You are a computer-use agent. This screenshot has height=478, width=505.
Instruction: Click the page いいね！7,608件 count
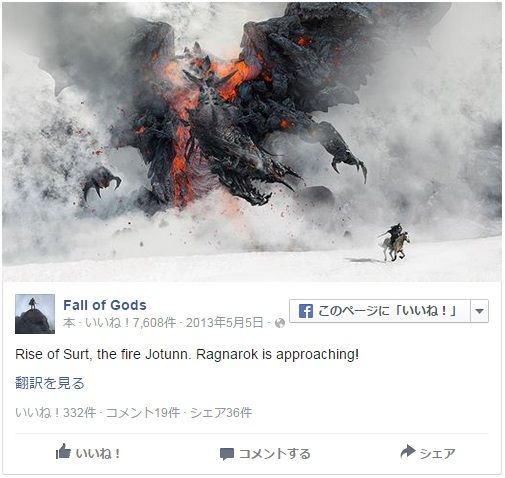[130, 323]
